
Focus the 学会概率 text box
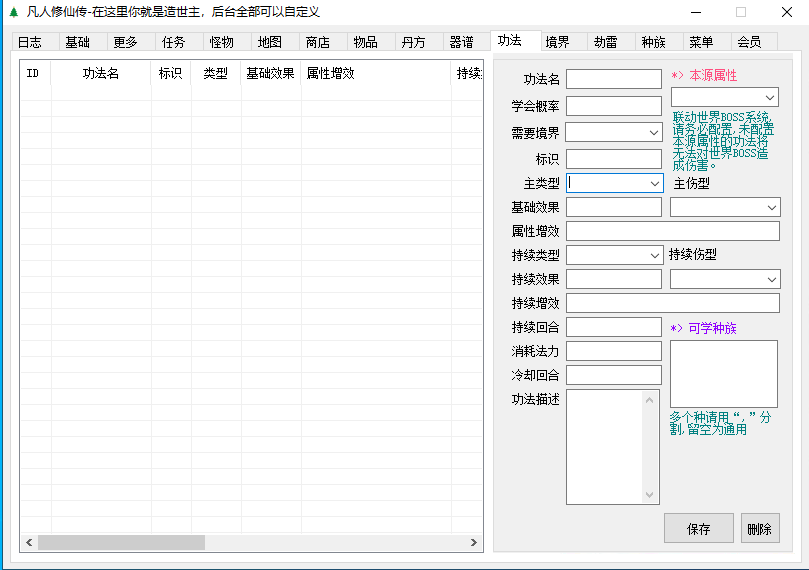614,106
